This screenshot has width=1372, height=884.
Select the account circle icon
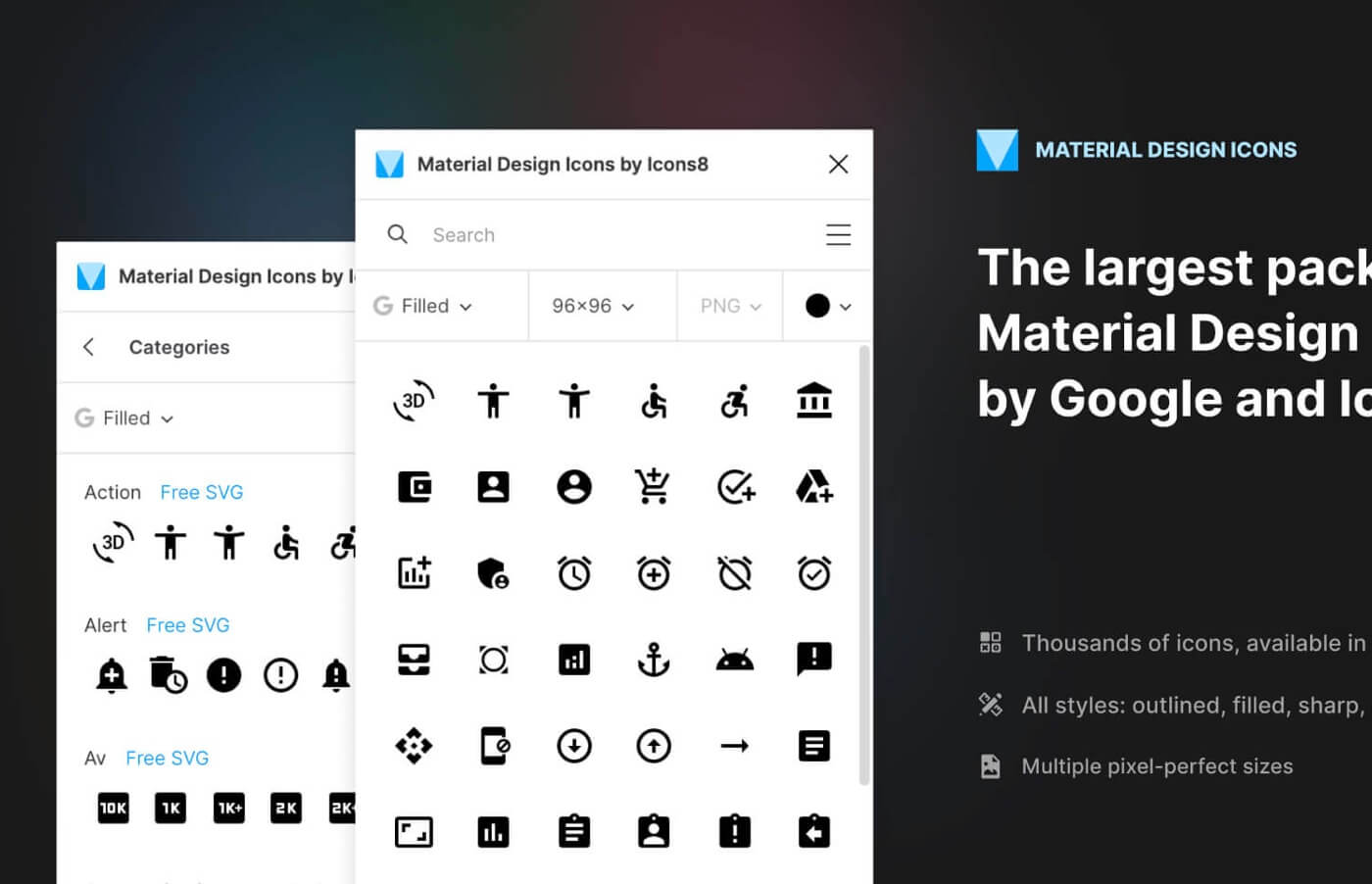[x=574, y=487]
